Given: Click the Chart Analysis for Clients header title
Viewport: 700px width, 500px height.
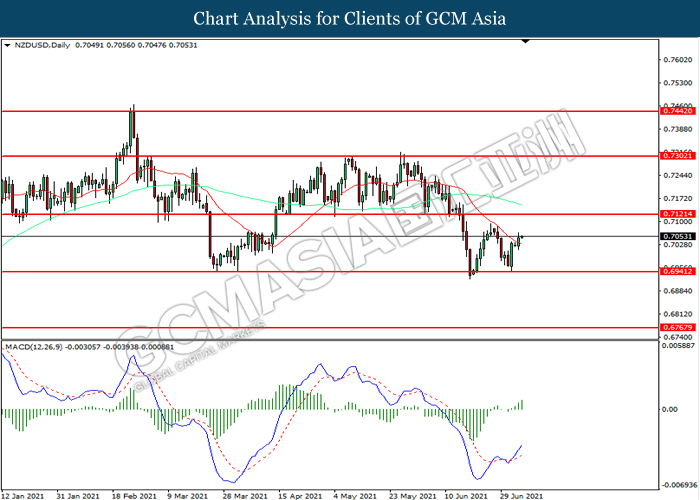Looking at the screenshot, I should point(350,19).
